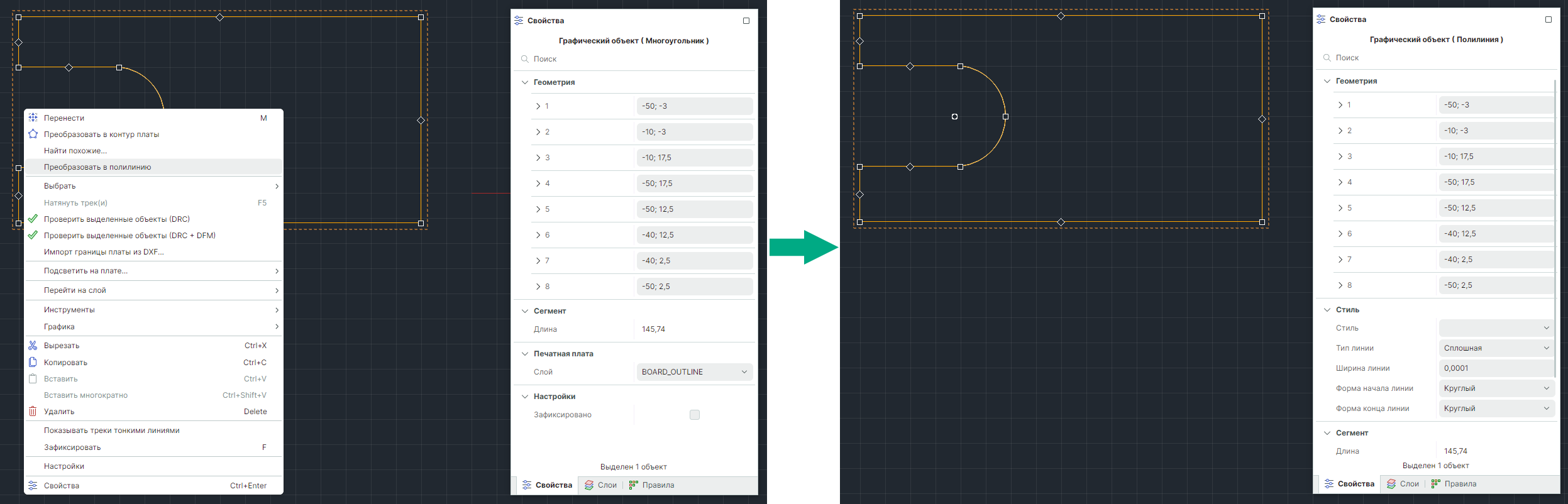Collapse the Печатная плата section
Screen dimensions: 1568x504
point(525,354)
